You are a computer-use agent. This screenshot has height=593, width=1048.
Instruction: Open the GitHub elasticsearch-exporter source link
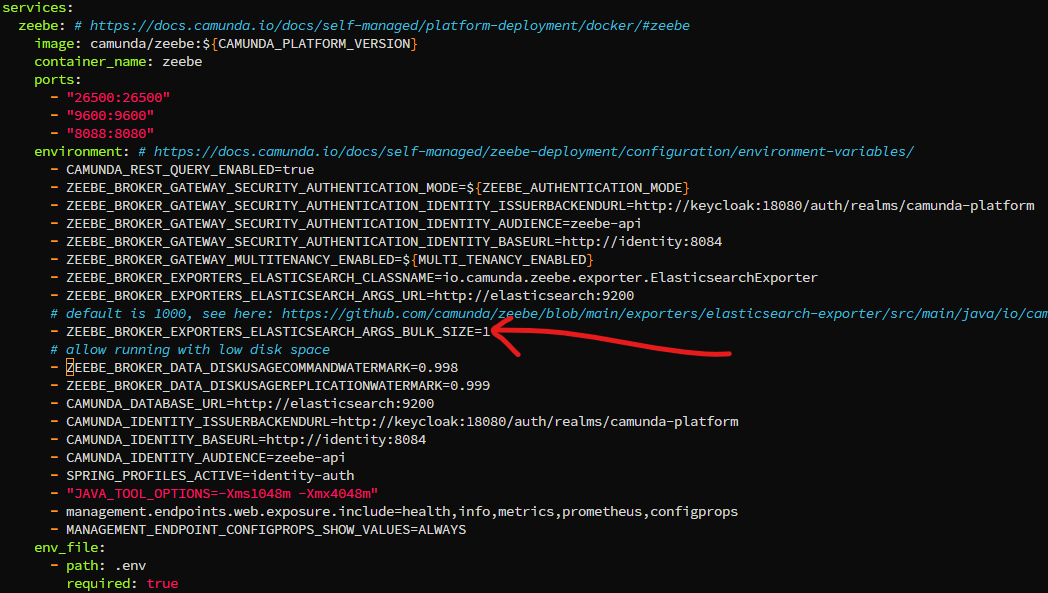click(664, 314)
